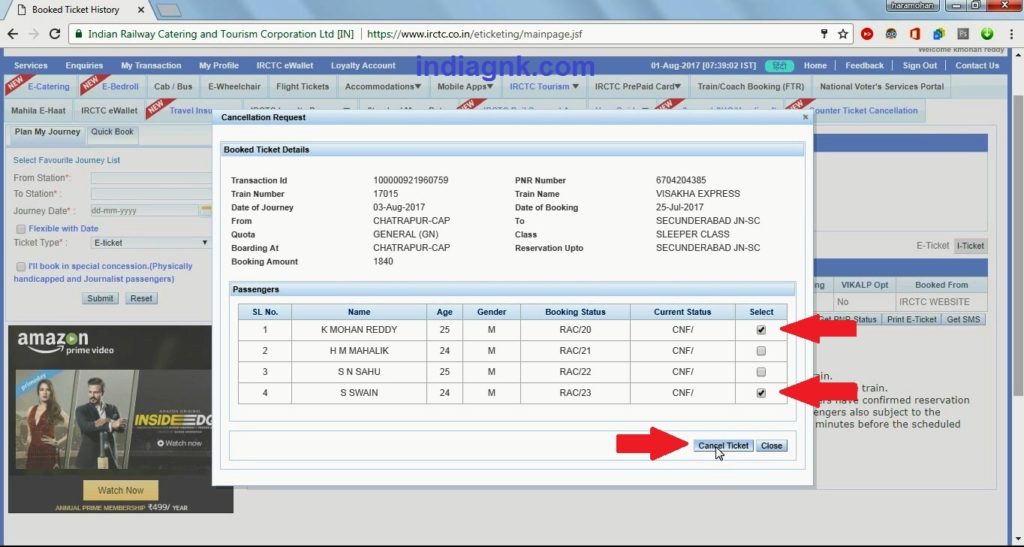
Task: Tick the S N SAHU passenger checkbox
Action: [761, 372]
